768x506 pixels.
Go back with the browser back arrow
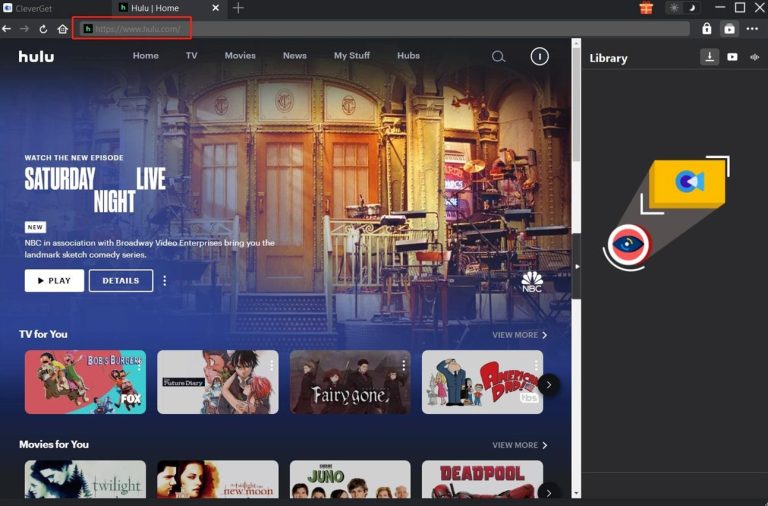click(x=7, y=29)
